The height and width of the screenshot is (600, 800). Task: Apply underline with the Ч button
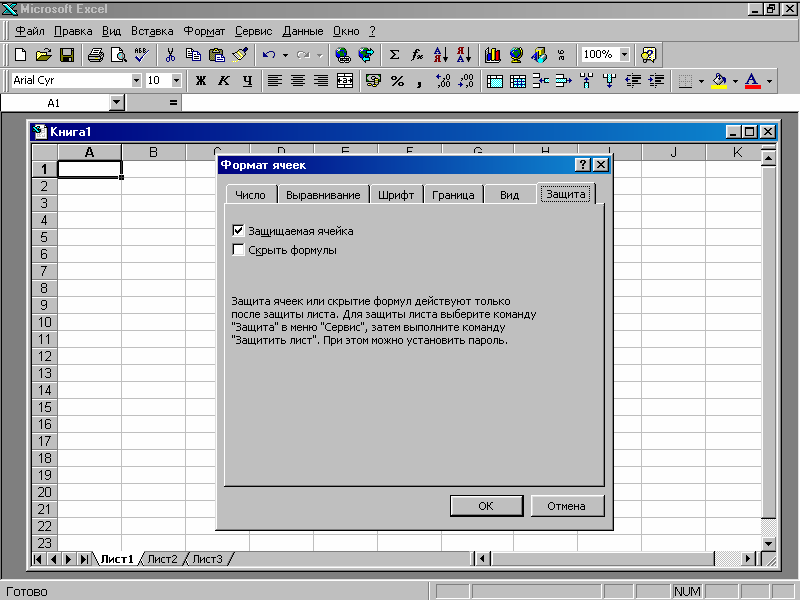[x=247, y=81]
